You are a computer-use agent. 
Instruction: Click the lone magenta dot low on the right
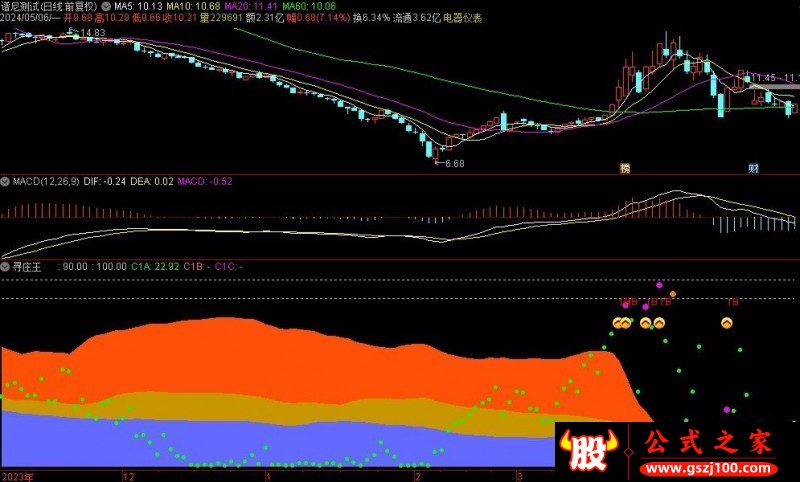[x=726, y=410]
